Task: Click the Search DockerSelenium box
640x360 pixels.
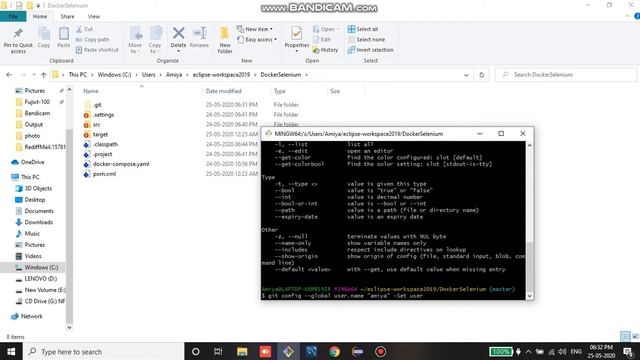Action: [x=566, y=75]
